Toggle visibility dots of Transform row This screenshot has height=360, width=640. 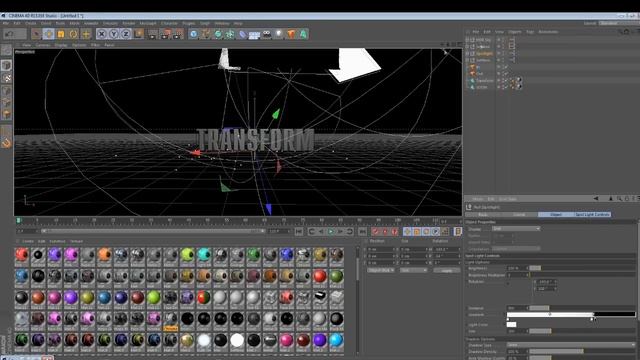[503, 80]
